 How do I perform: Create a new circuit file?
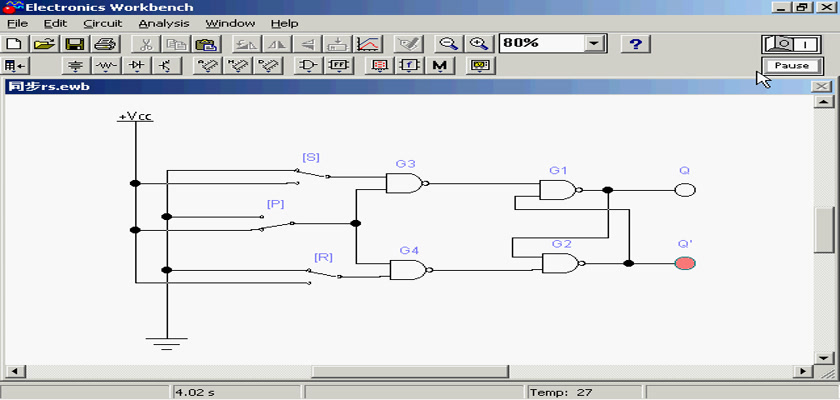(x=14, y=44)
